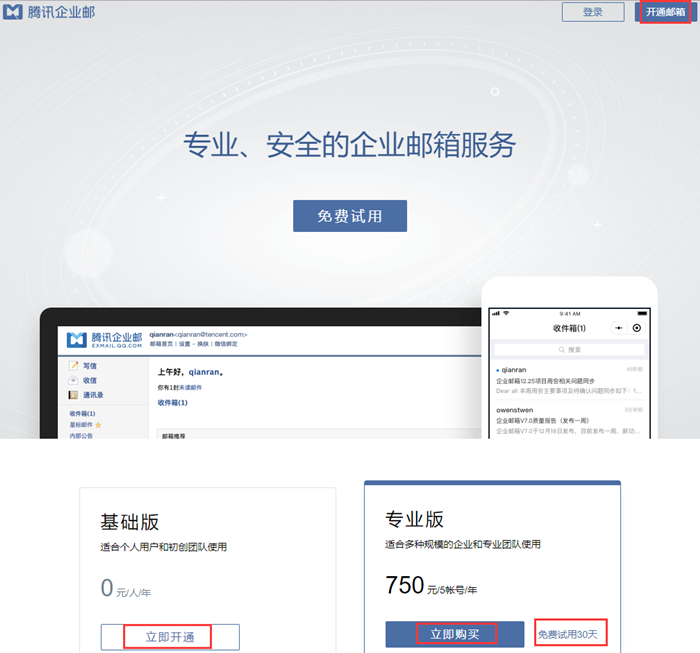Viewport: 700px width, 653px height.
Task: Click the 登录 login button
Action: [592, 12]
